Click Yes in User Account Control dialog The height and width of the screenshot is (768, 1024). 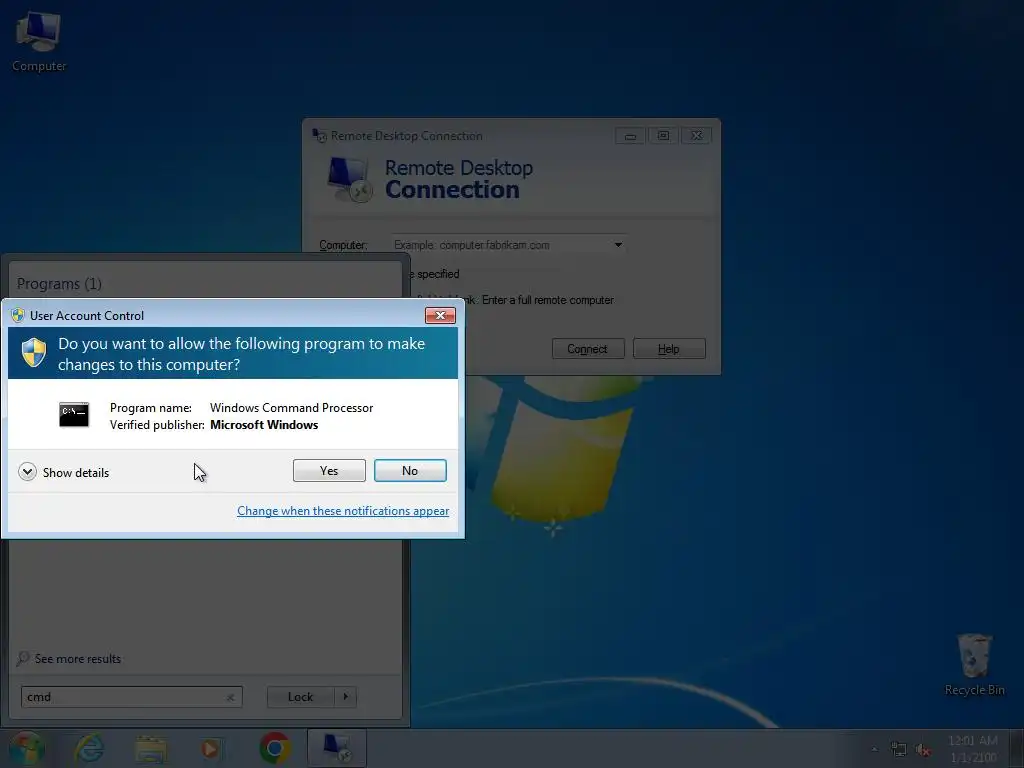click(x=329, y=470)
